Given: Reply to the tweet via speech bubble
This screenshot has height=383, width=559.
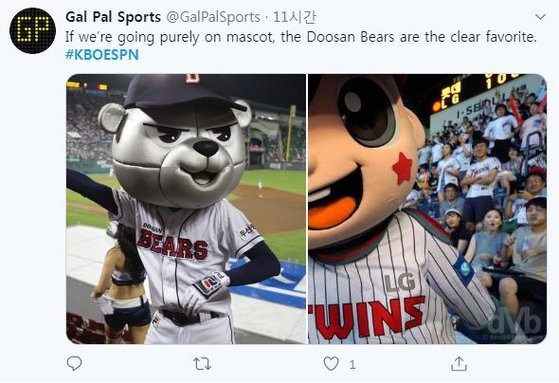Looking at the screenshot, I should 74,363.
